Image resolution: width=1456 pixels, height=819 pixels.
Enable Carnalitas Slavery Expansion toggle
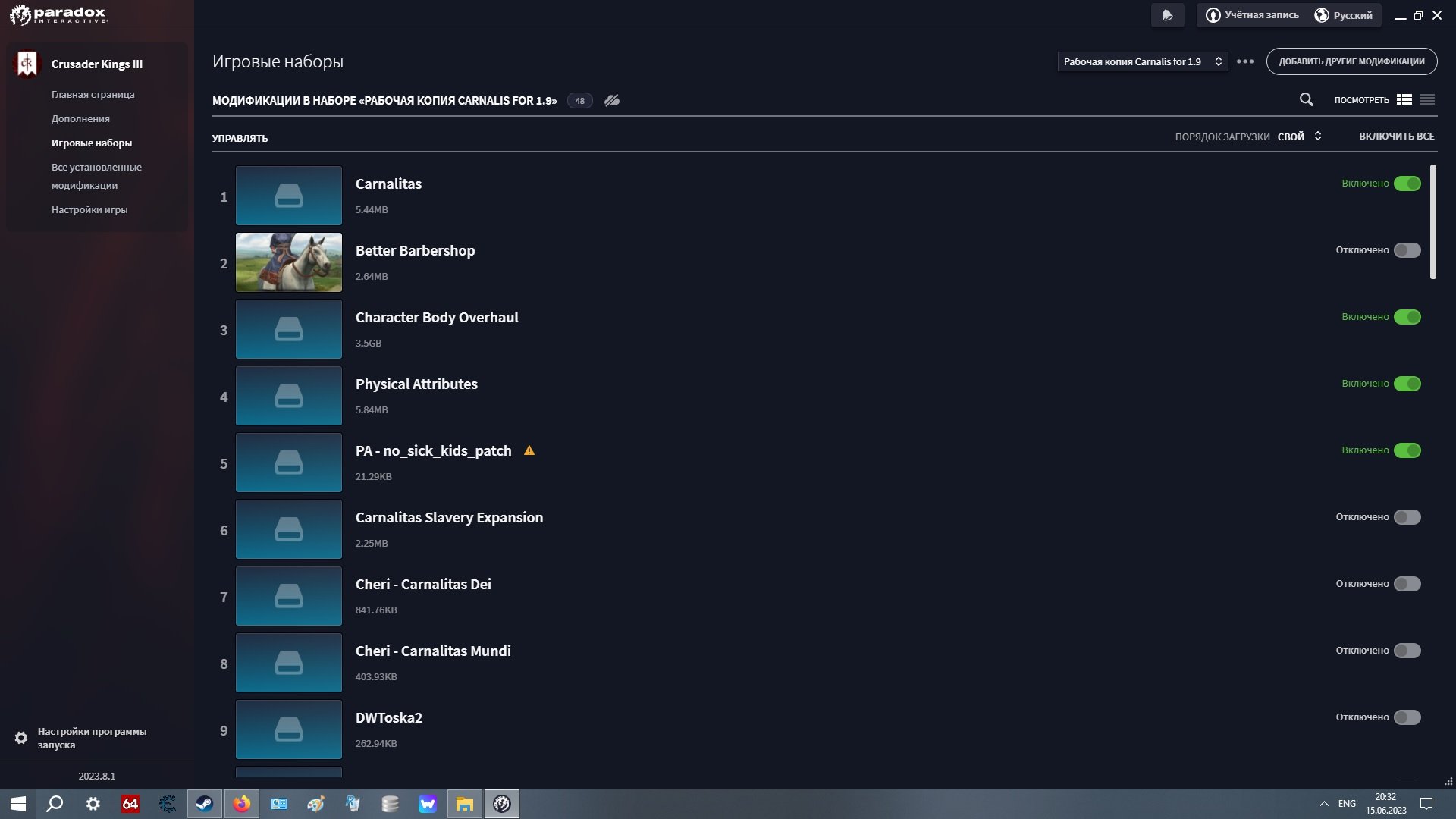tap(1407, 517)
